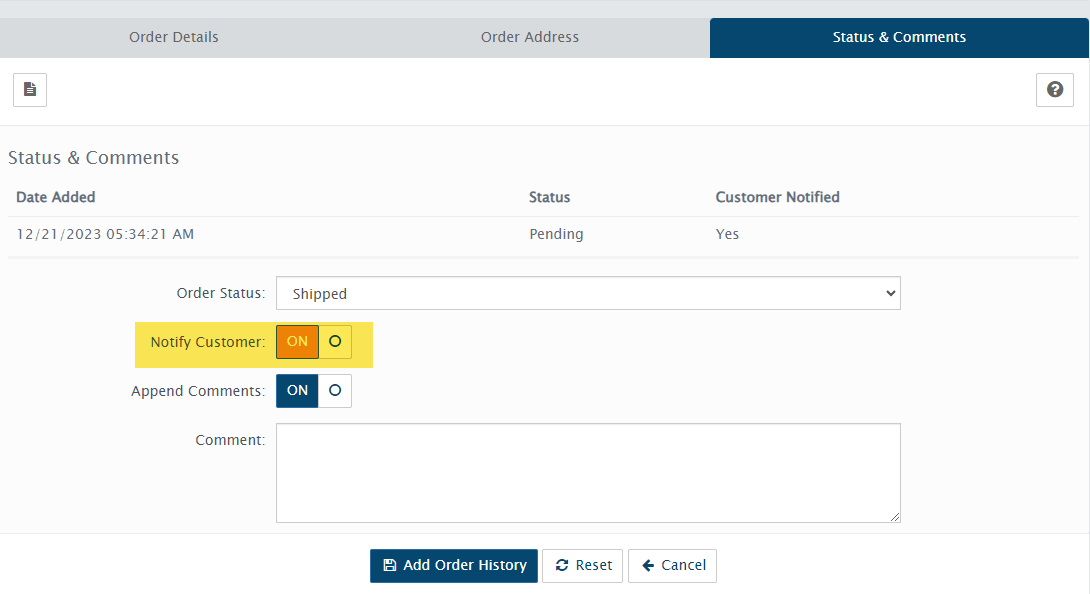
Task: Click the document icon button at top left
Action: click(x=30, y=90)
